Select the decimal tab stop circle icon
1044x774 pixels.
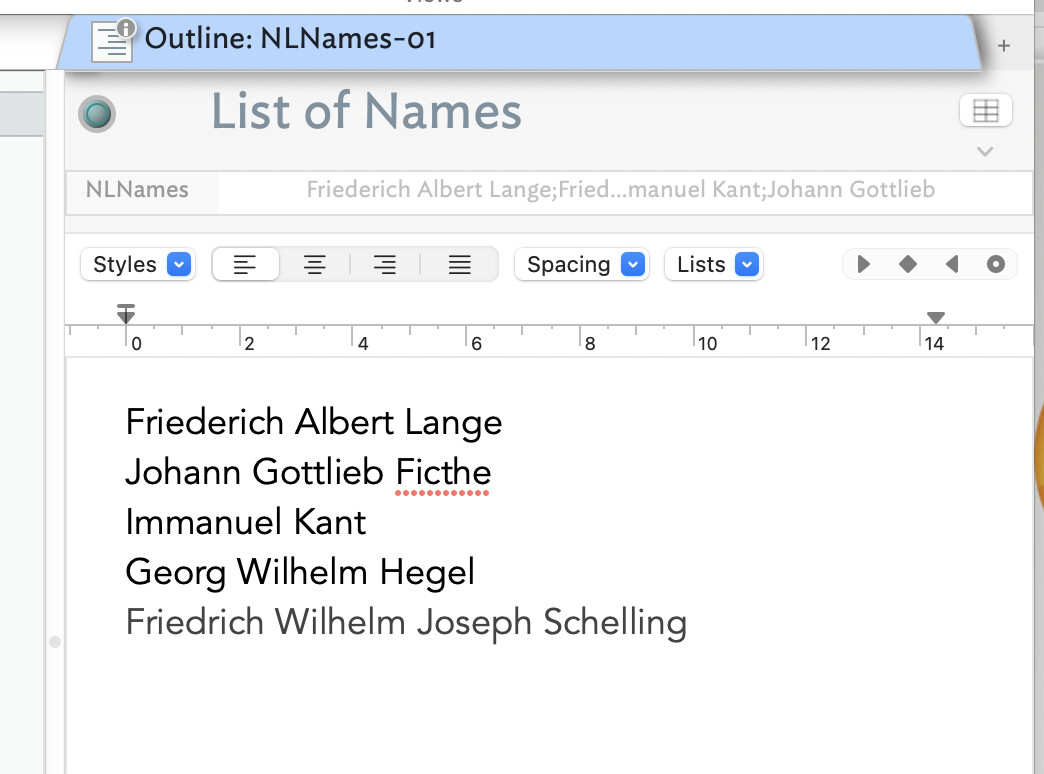point(995,264)
